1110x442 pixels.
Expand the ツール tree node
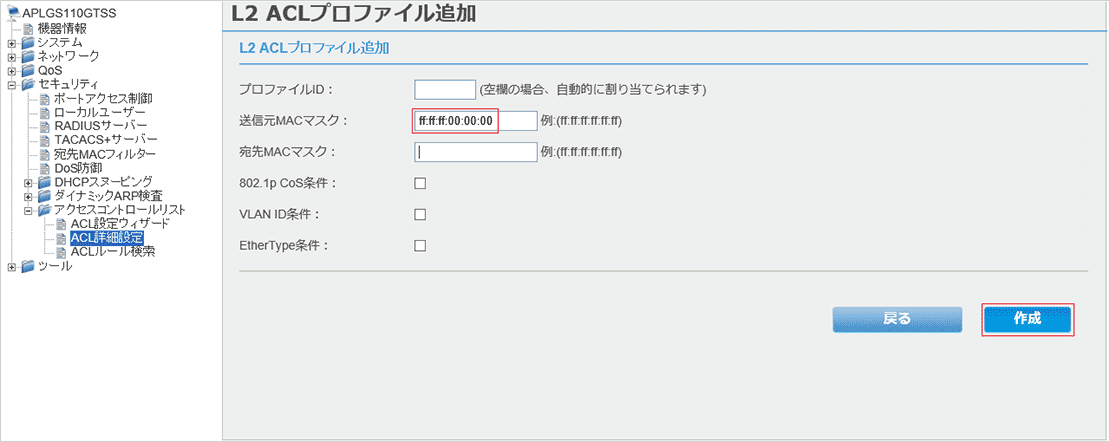(11, 267)
